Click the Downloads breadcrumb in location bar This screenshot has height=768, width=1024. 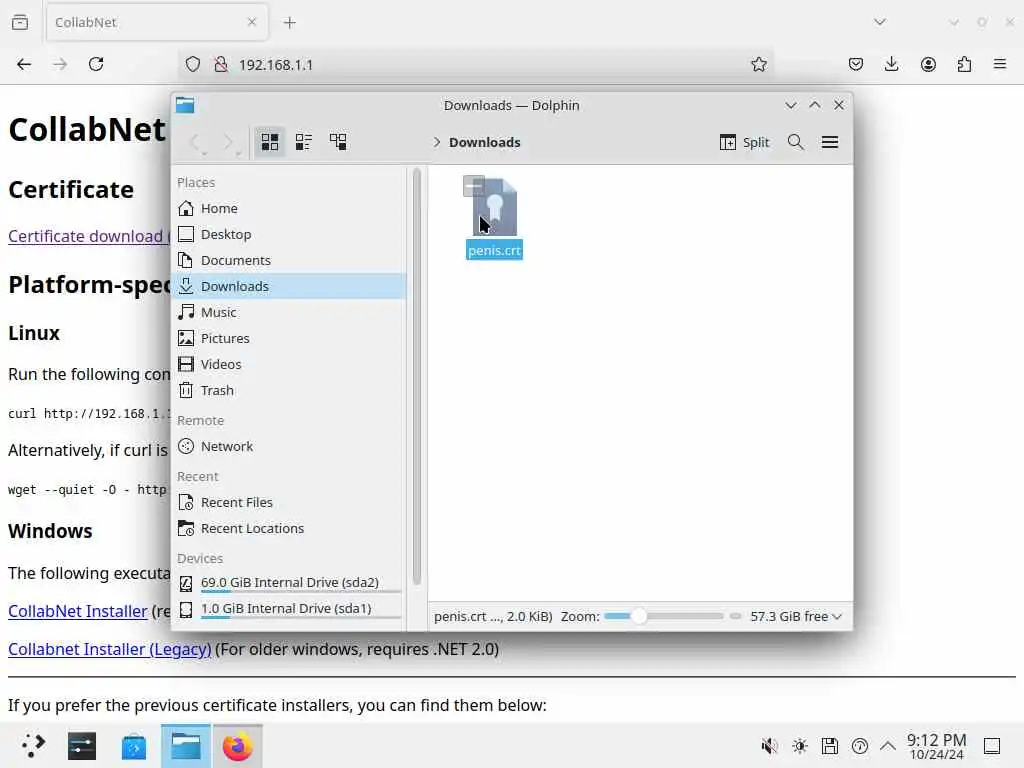pyautogui.click(x=485, y=142)
